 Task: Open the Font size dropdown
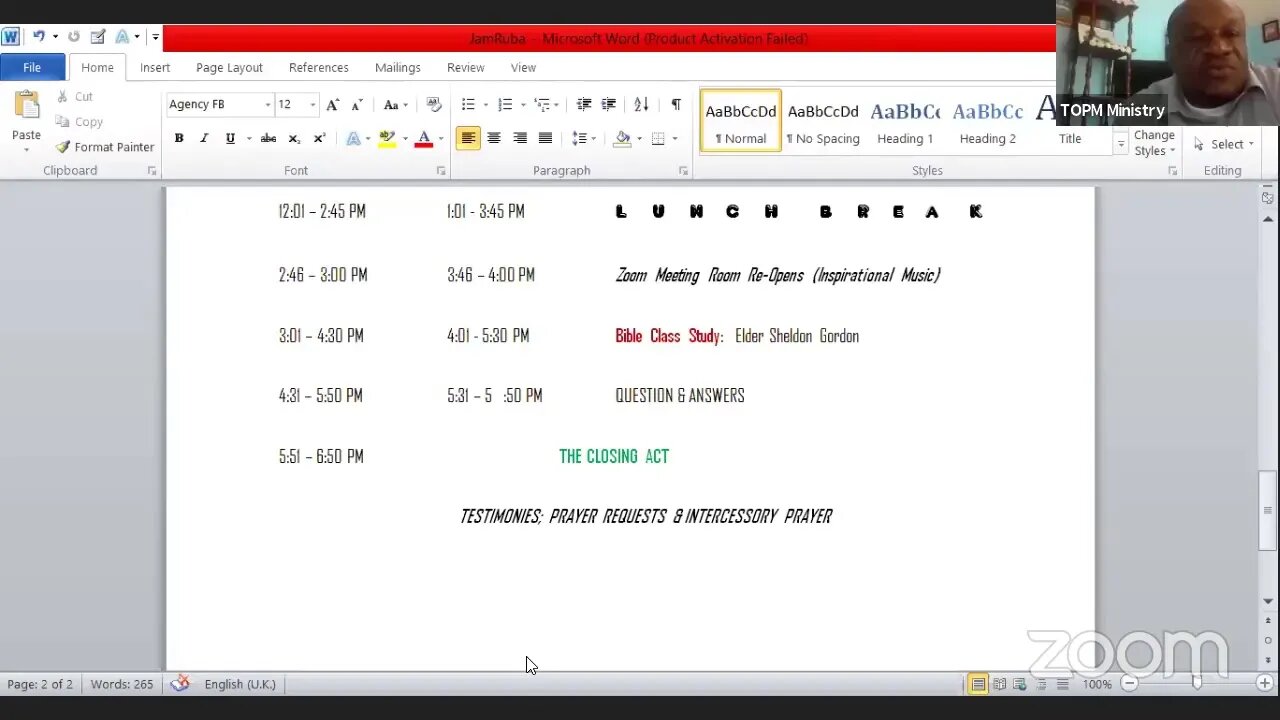pos(312,105)
